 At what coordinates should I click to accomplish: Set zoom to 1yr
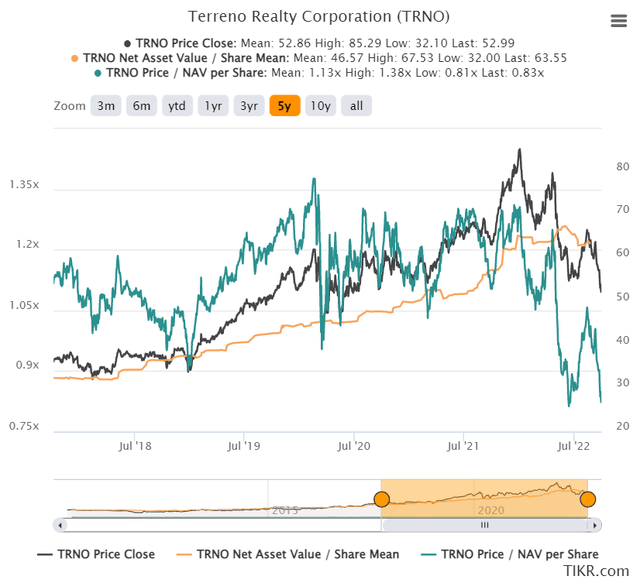[213, 106]
